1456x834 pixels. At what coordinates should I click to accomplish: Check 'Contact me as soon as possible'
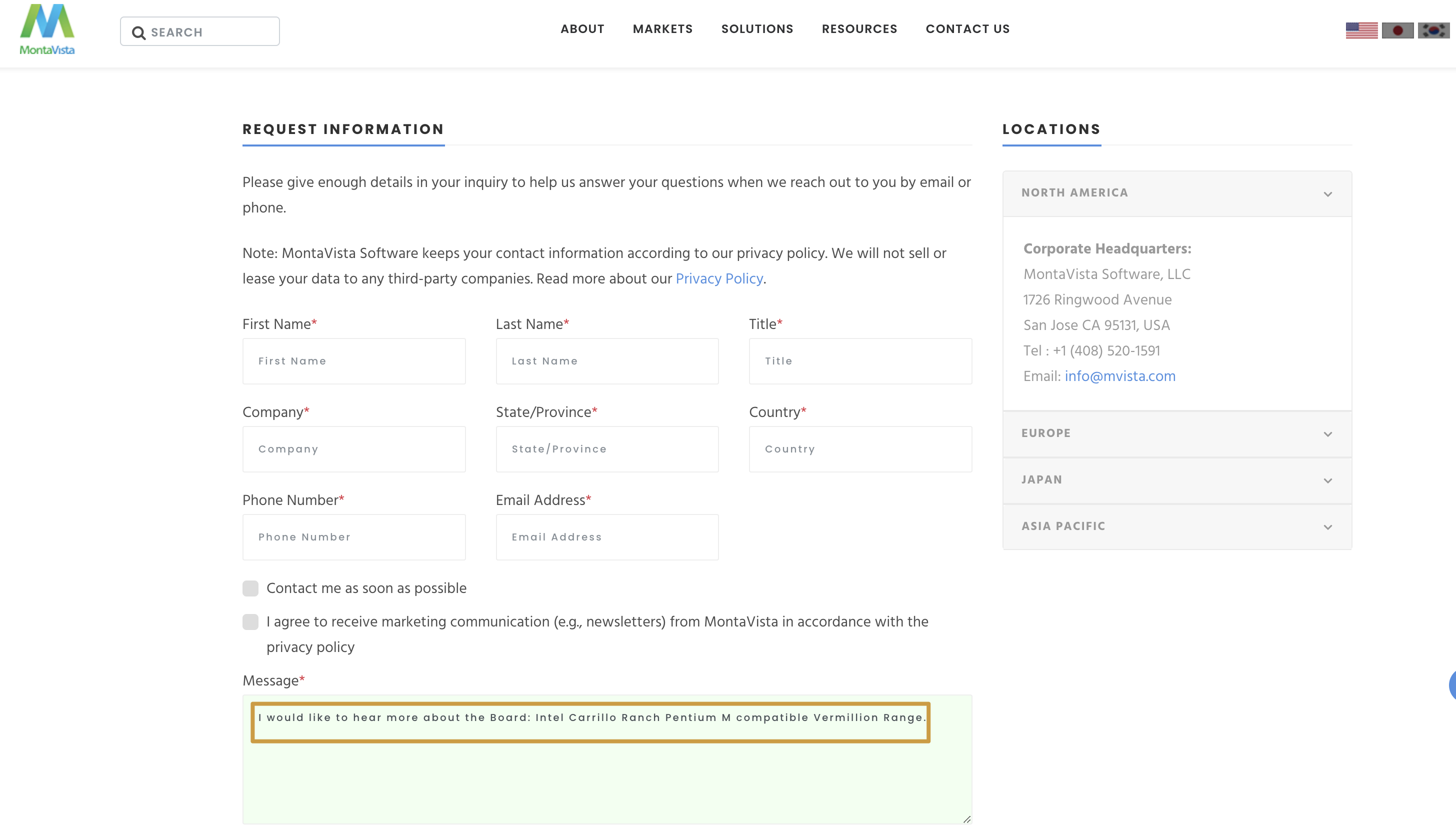pos(250,588)
